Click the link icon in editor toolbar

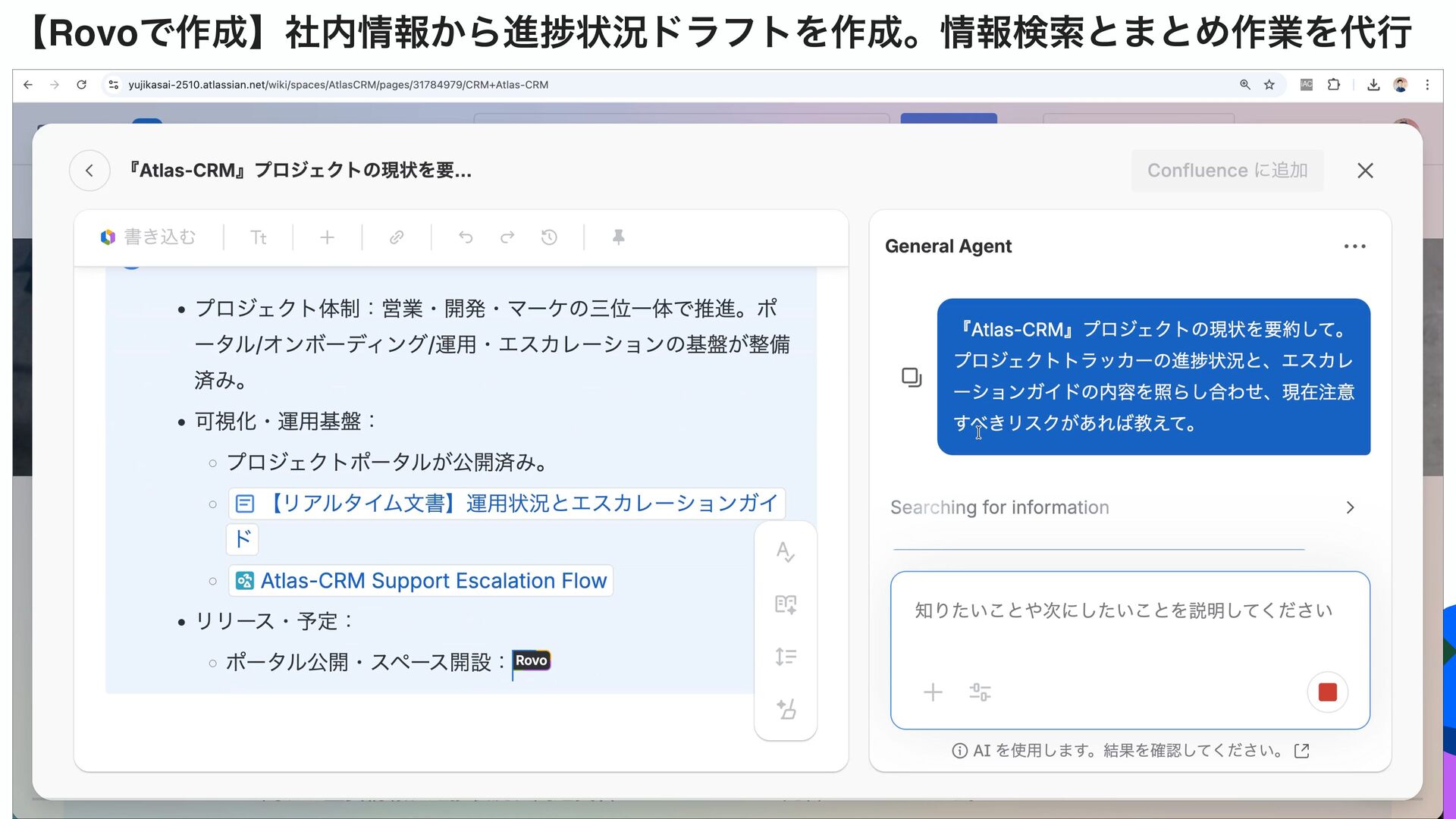tap(396, 237)
